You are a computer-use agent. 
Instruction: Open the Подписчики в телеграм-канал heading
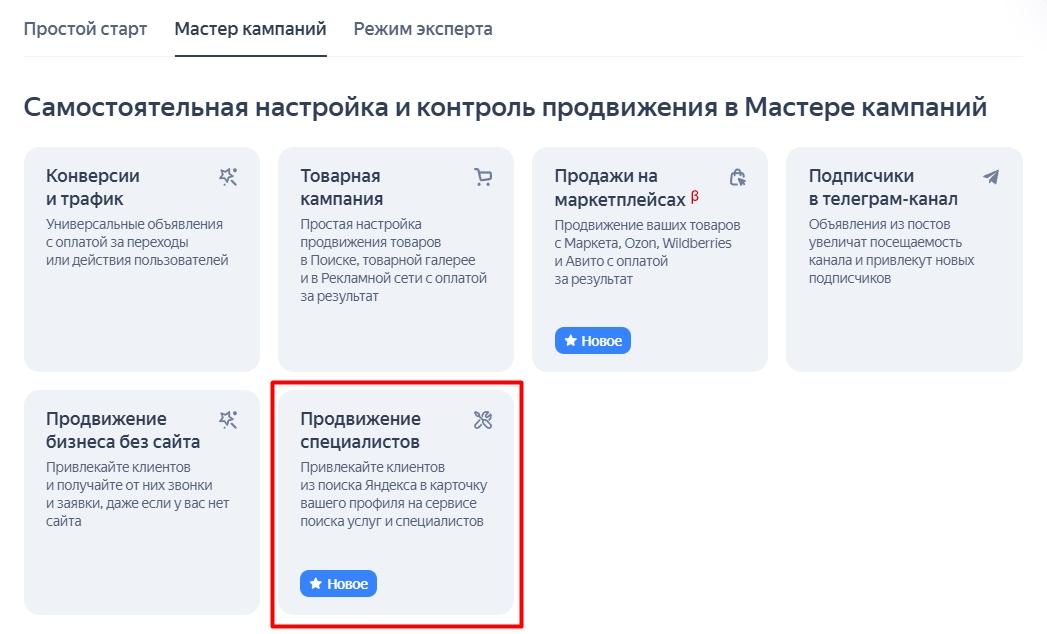[883, 187]
